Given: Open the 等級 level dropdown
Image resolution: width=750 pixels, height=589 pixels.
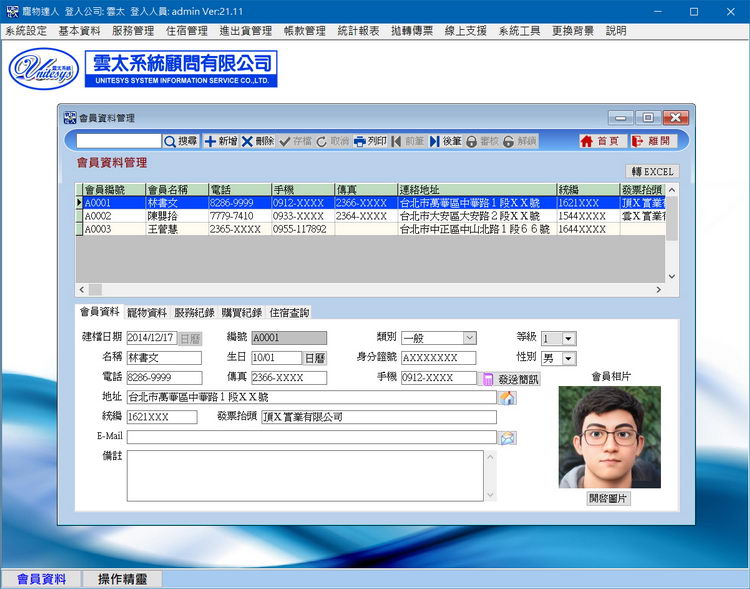Looking at the screenshot, I should [x=569, y=339].
